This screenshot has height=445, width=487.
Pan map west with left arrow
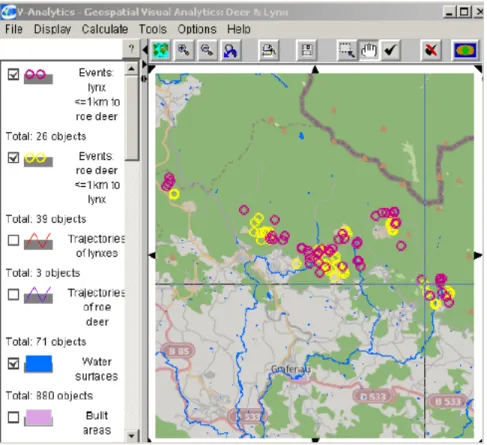pyautogui.click(x=152, y=255)
